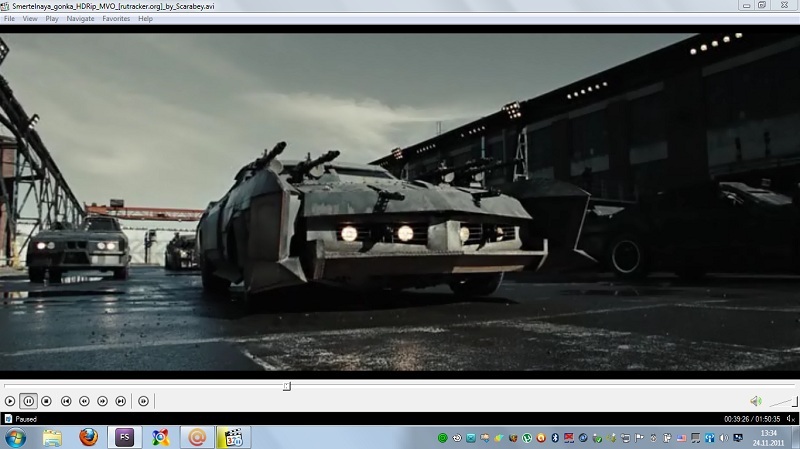800x449 pixels.
Task: Skip to next track button
Action: click(120, 401)
